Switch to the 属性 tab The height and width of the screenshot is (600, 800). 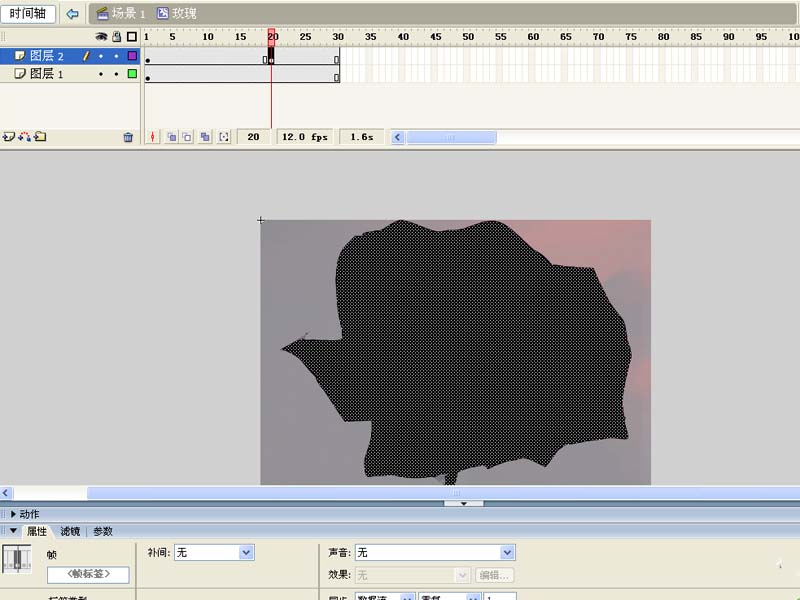[37, 531]
